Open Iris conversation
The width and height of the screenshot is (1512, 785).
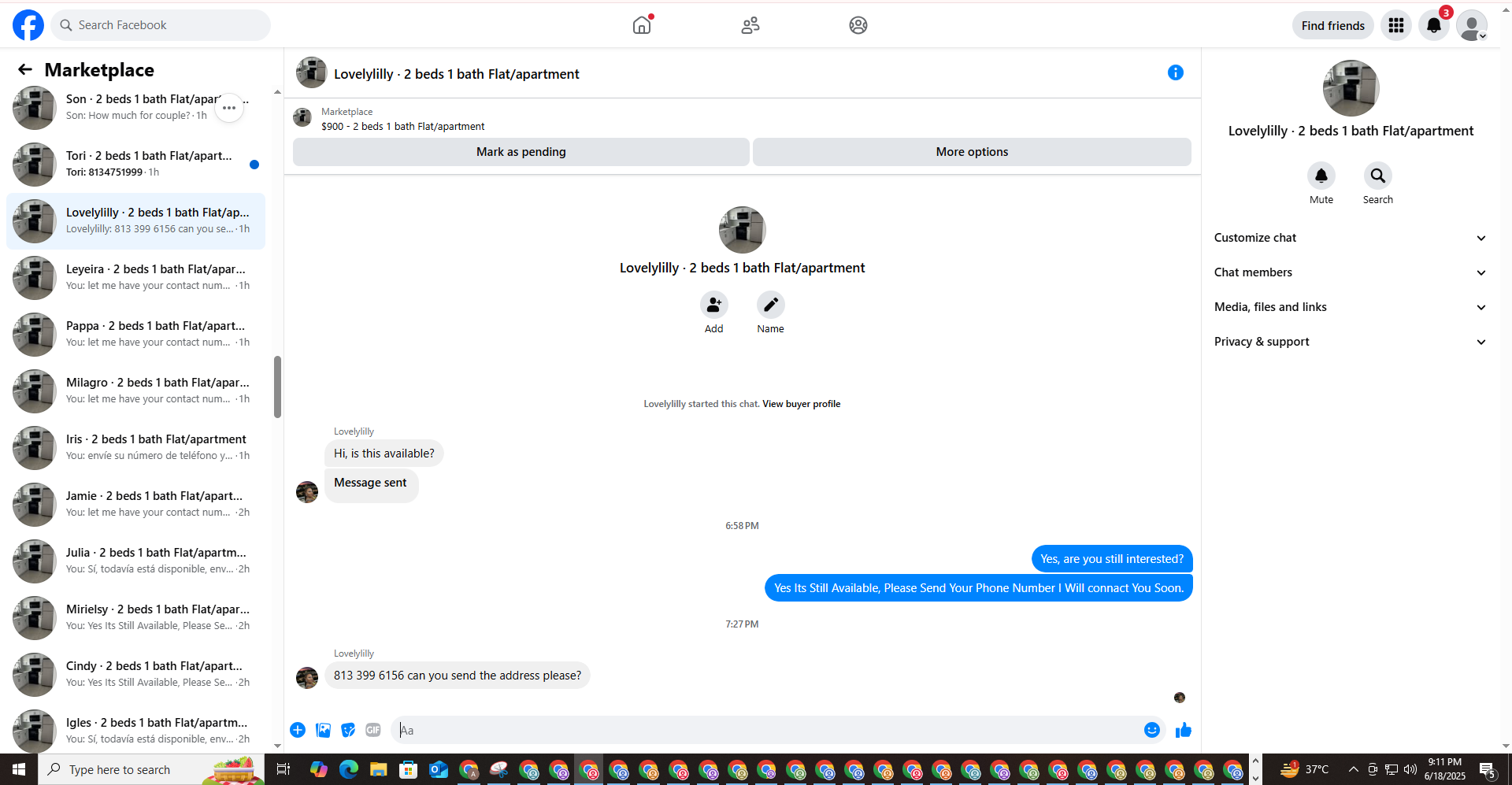135,448
